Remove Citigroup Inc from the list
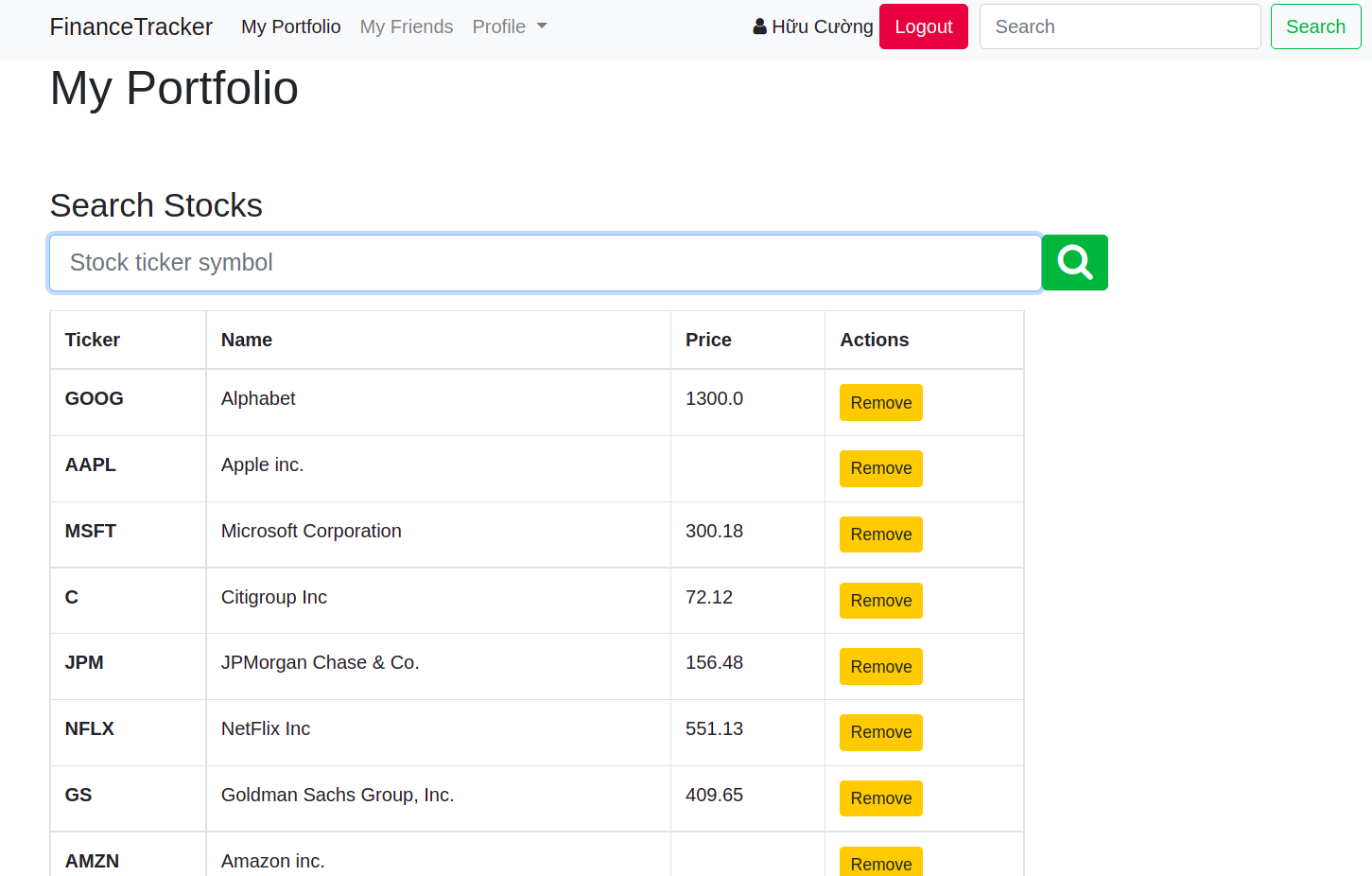 [x=880, y=600]
